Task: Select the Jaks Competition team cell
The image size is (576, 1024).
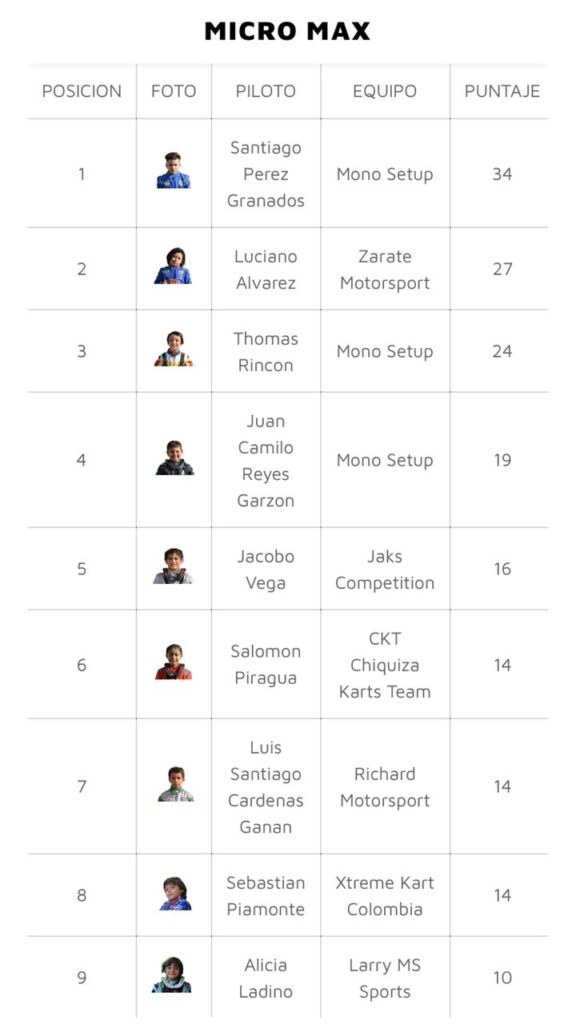Action: [x=385, y=569]
